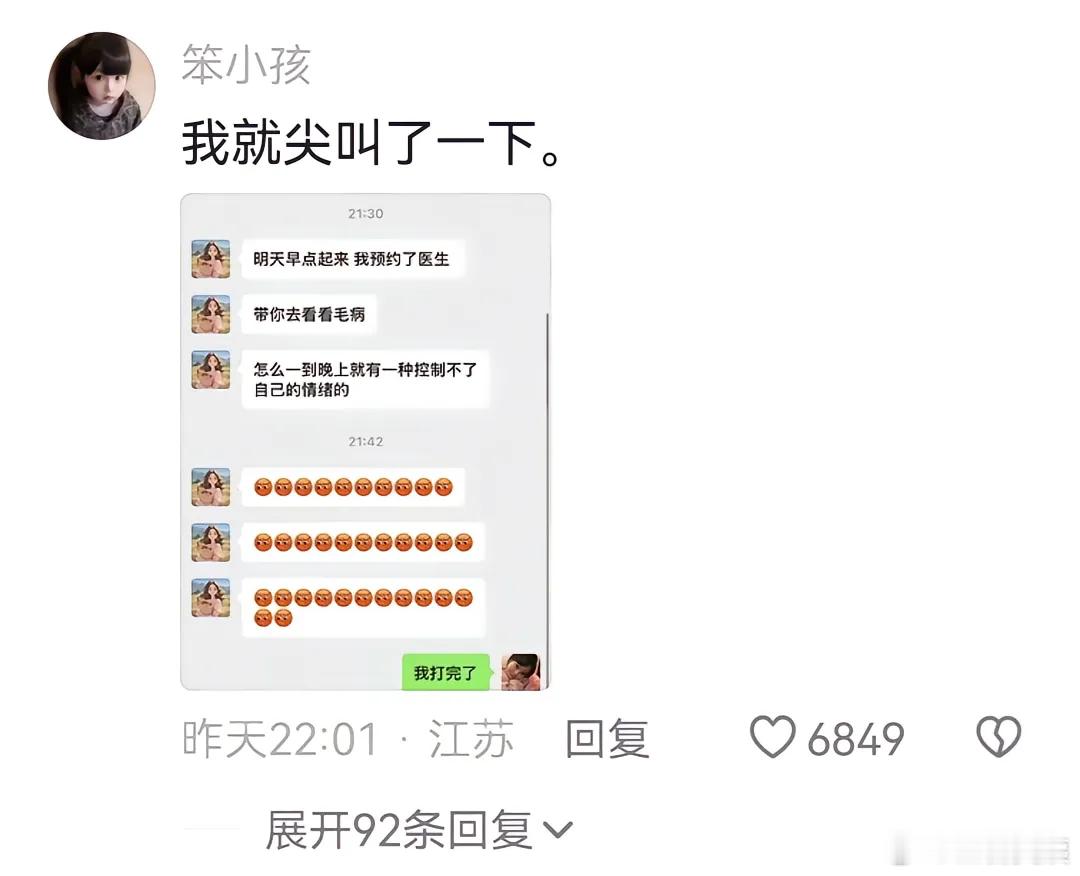Image resolution: width=1080 pixels, height=876 pixels.
Task: Click first angry emoji message row
Action: pos(353,487)
